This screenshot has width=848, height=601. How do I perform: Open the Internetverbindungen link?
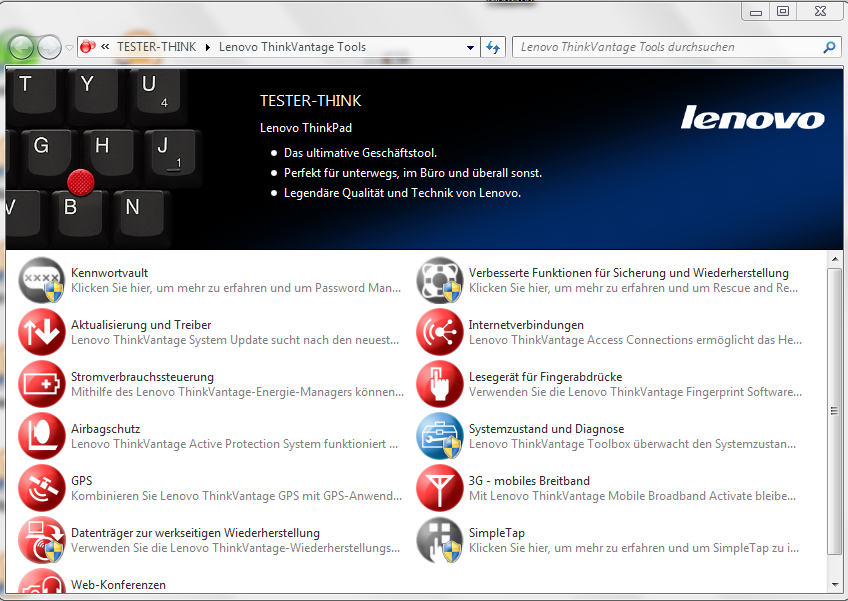coord(526,325)
